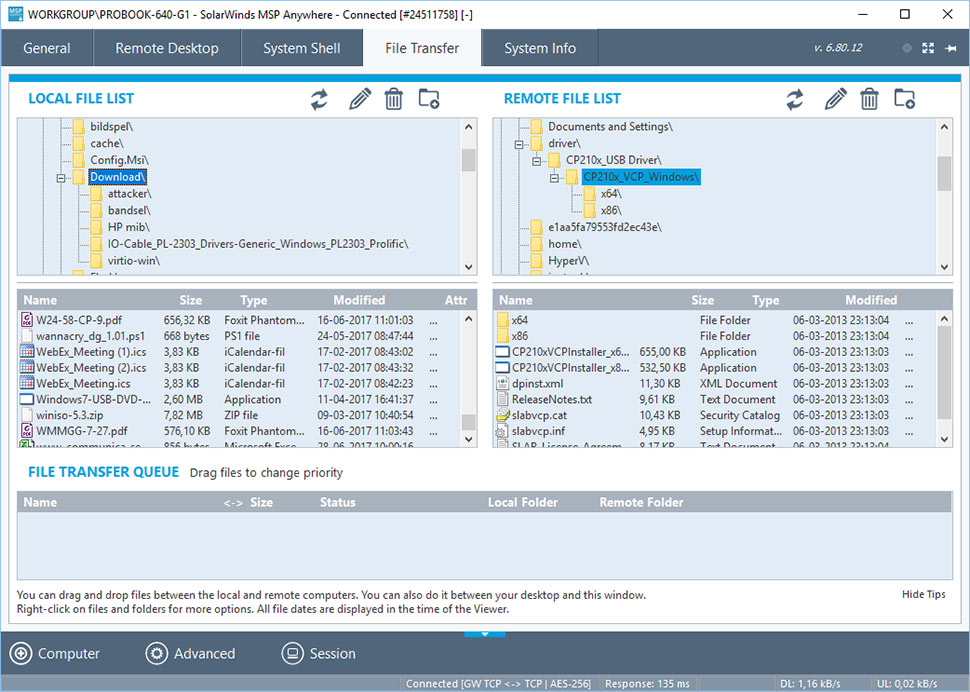Select remote file slabvcp.inf
Image resolution: width=970 pixels, height=692 pixels.
(538, 431)
